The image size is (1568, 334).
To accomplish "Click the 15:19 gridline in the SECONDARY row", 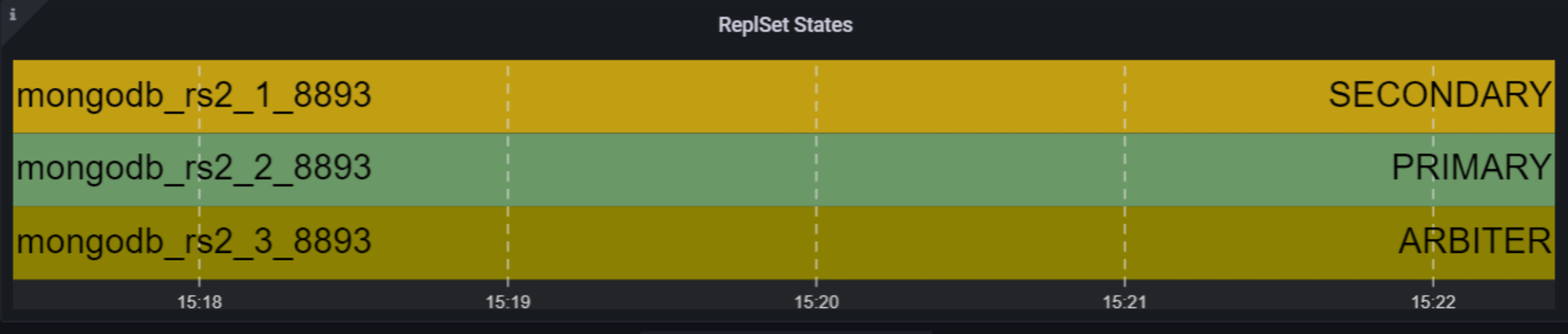I will (508, 96).
